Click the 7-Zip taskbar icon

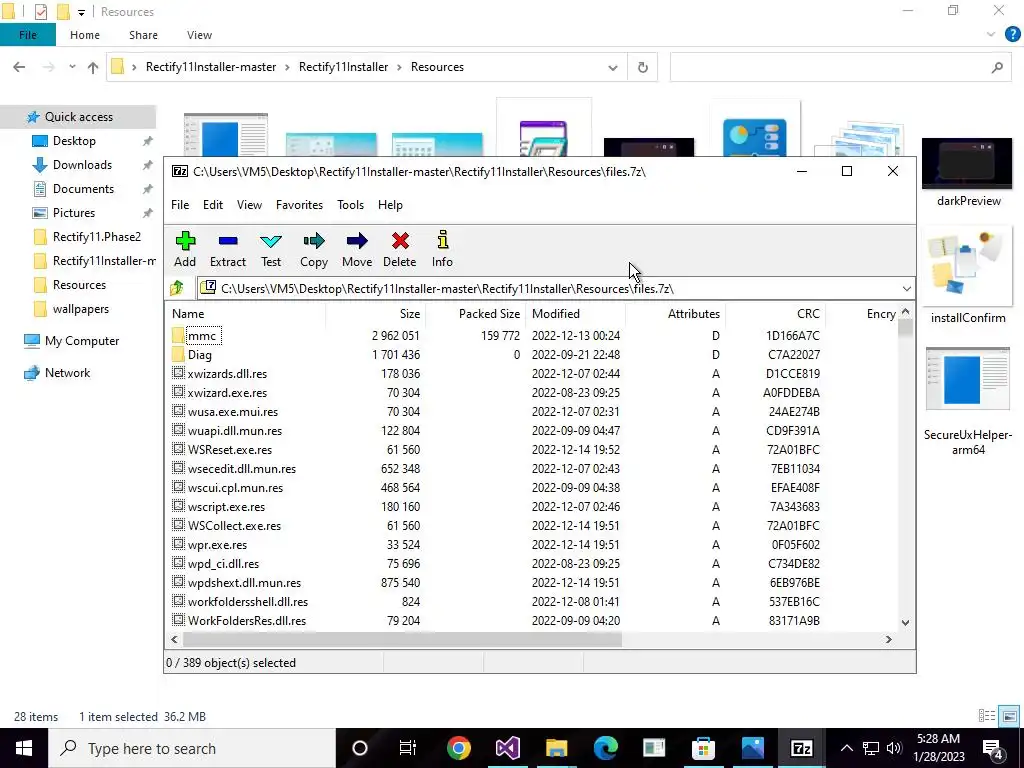click(x=801, y=748)
